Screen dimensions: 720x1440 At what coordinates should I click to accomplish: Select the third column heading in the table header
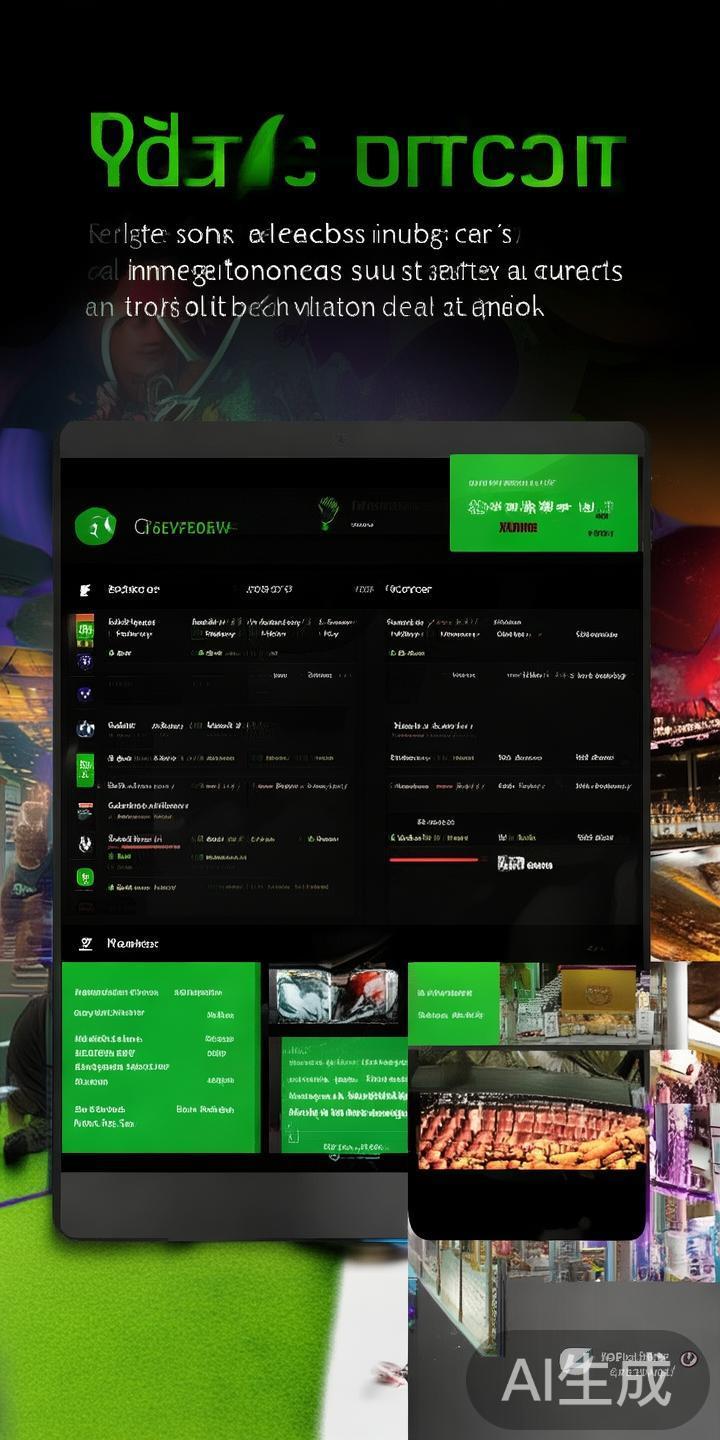click(x=408, y=589)
